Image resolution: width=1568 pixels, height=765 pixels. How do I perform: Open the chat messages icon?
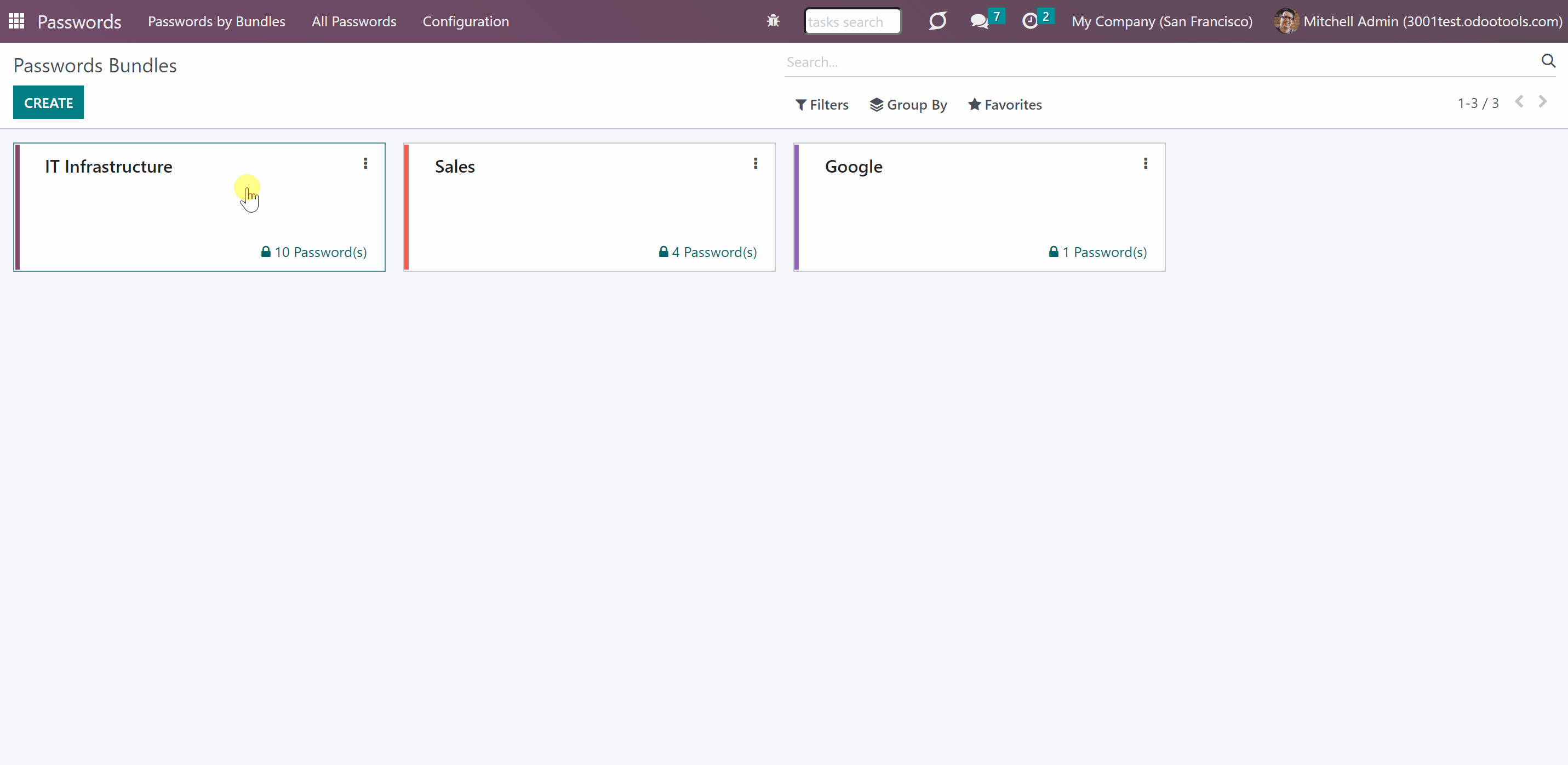(979, 21)
